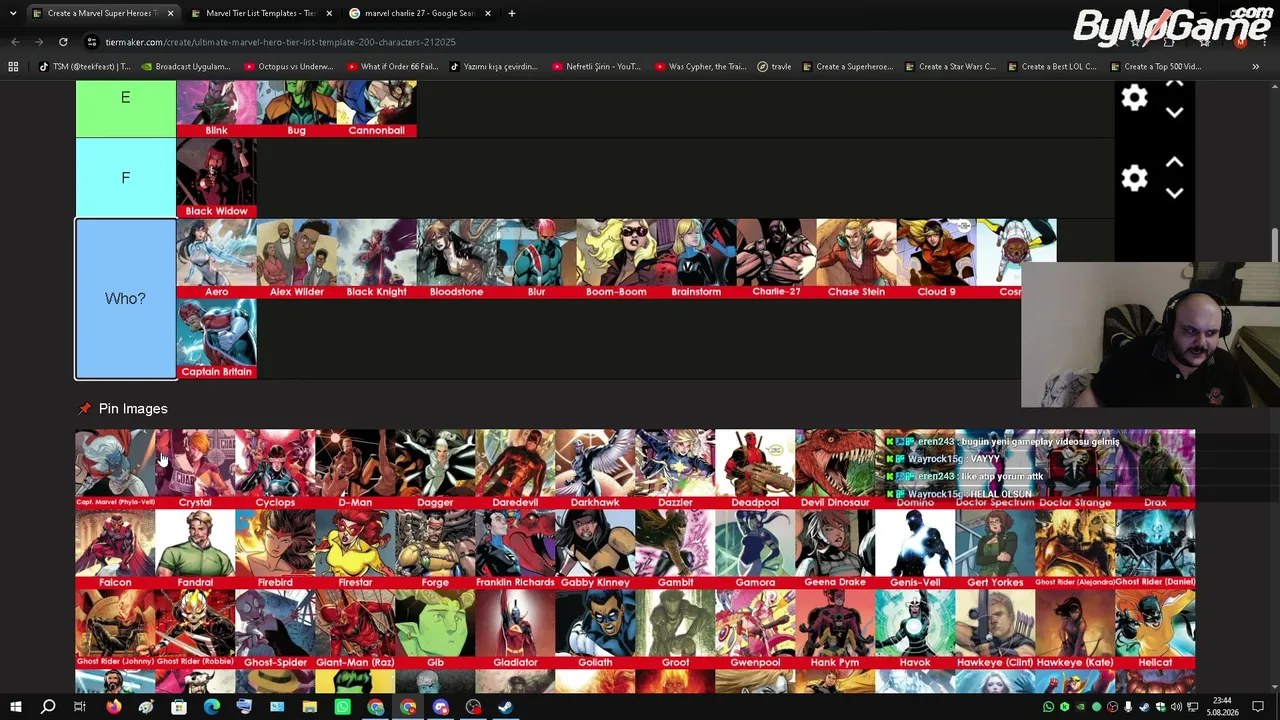The image size is (1280, 720).
Task: Open the travle bookmark
Action: pos(774,67)
